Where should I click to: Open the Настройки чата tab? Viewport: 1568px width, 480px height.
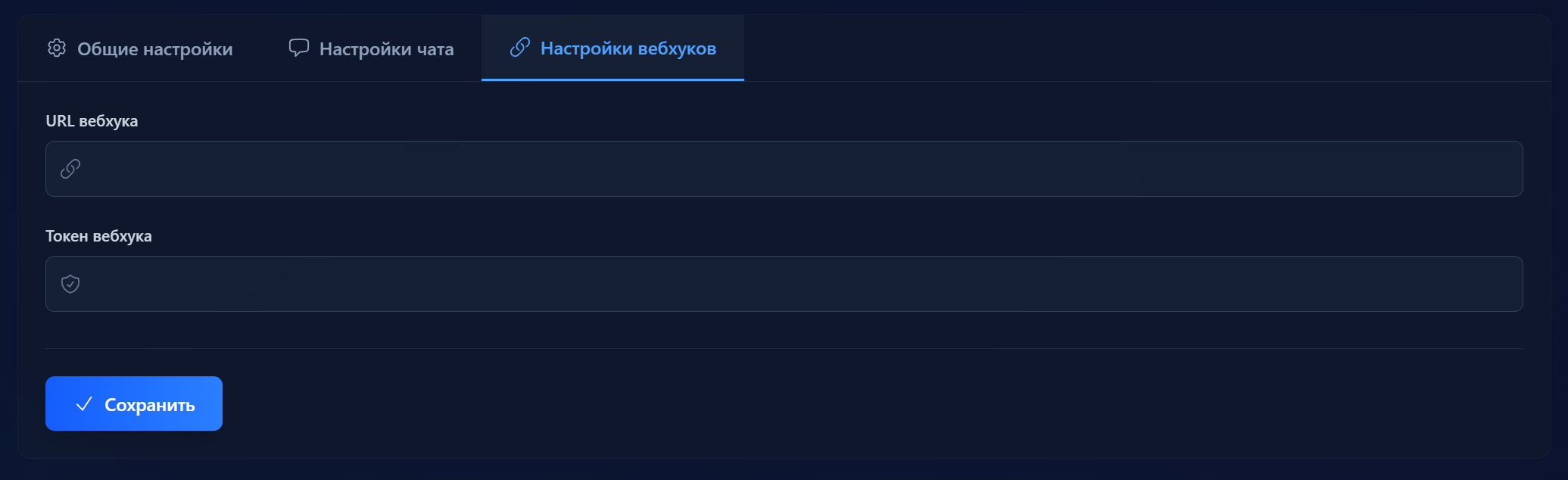tap(386, 49)
